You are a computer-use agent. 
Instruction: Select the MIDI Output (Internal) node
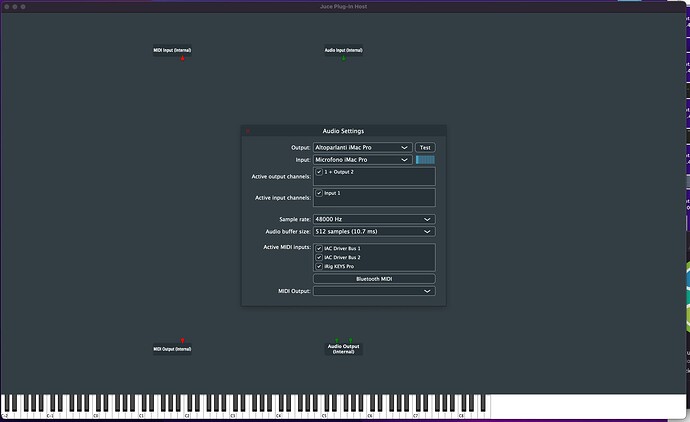tap(172, 349)
